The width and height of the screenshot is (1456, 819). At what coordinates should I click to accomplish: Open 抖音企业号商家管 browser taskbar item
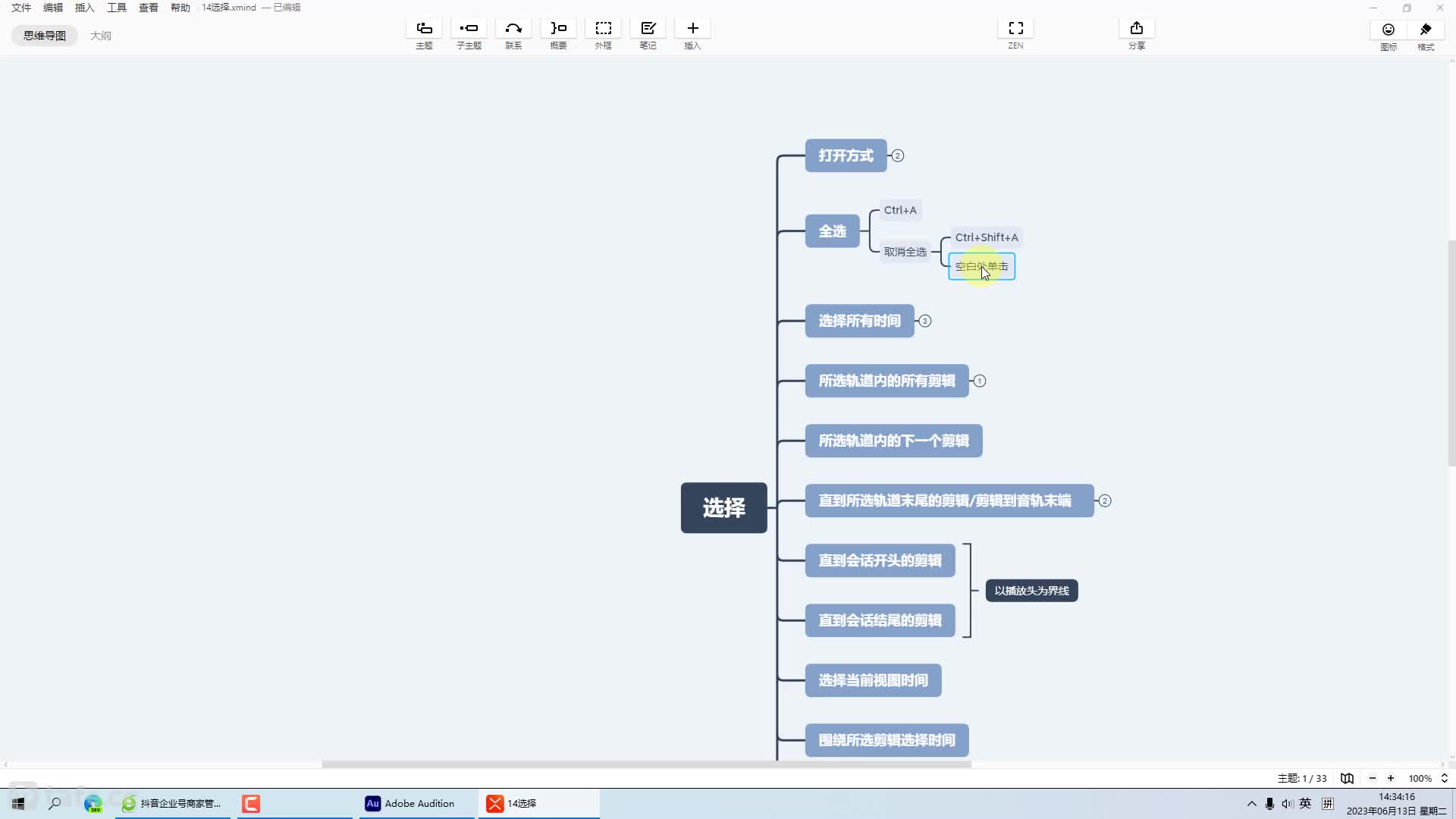tap(173, 803)
